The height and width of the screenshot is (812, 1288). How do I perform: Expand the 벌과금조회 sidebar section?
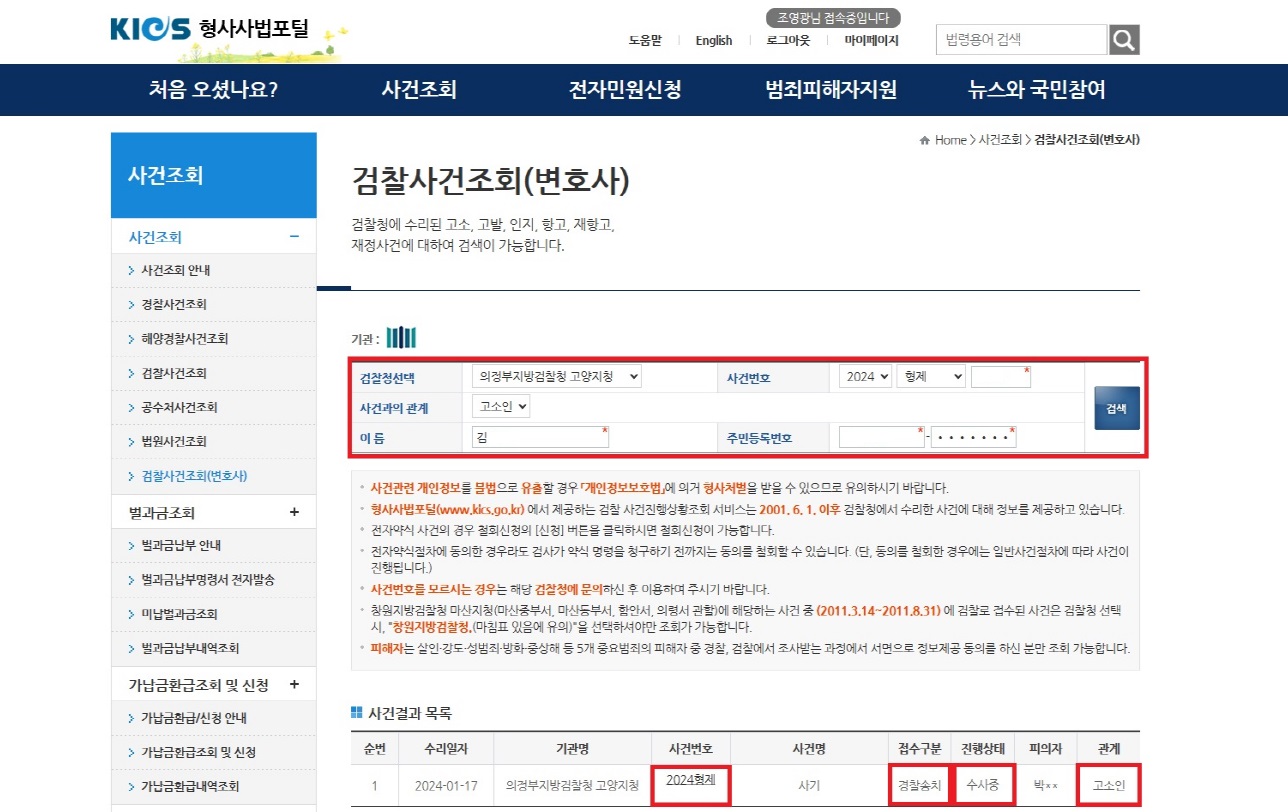[x=295, y=511]
